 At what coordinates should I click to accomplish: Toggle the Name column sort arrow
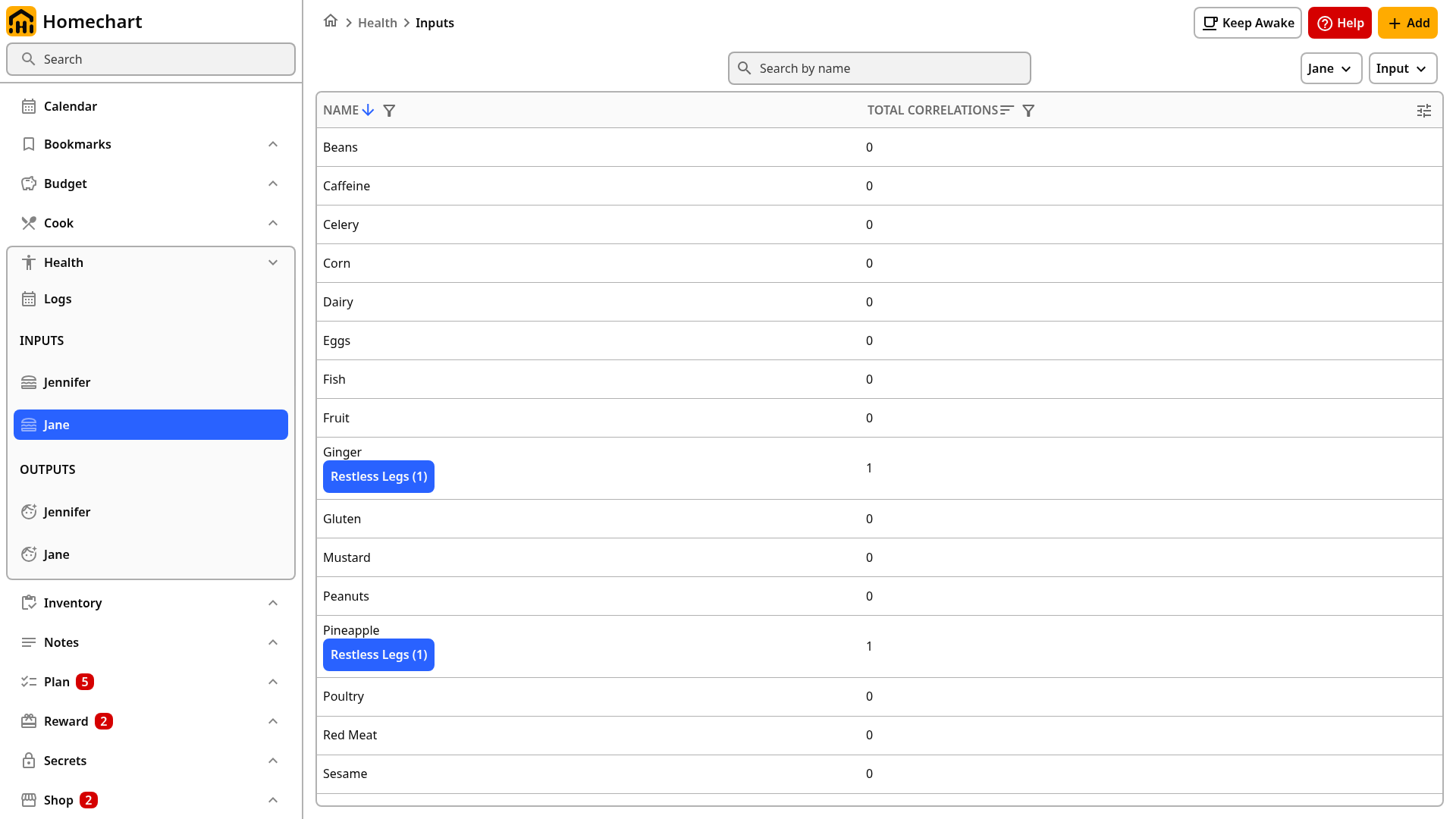pyautogui.click(x=368, y=111)
